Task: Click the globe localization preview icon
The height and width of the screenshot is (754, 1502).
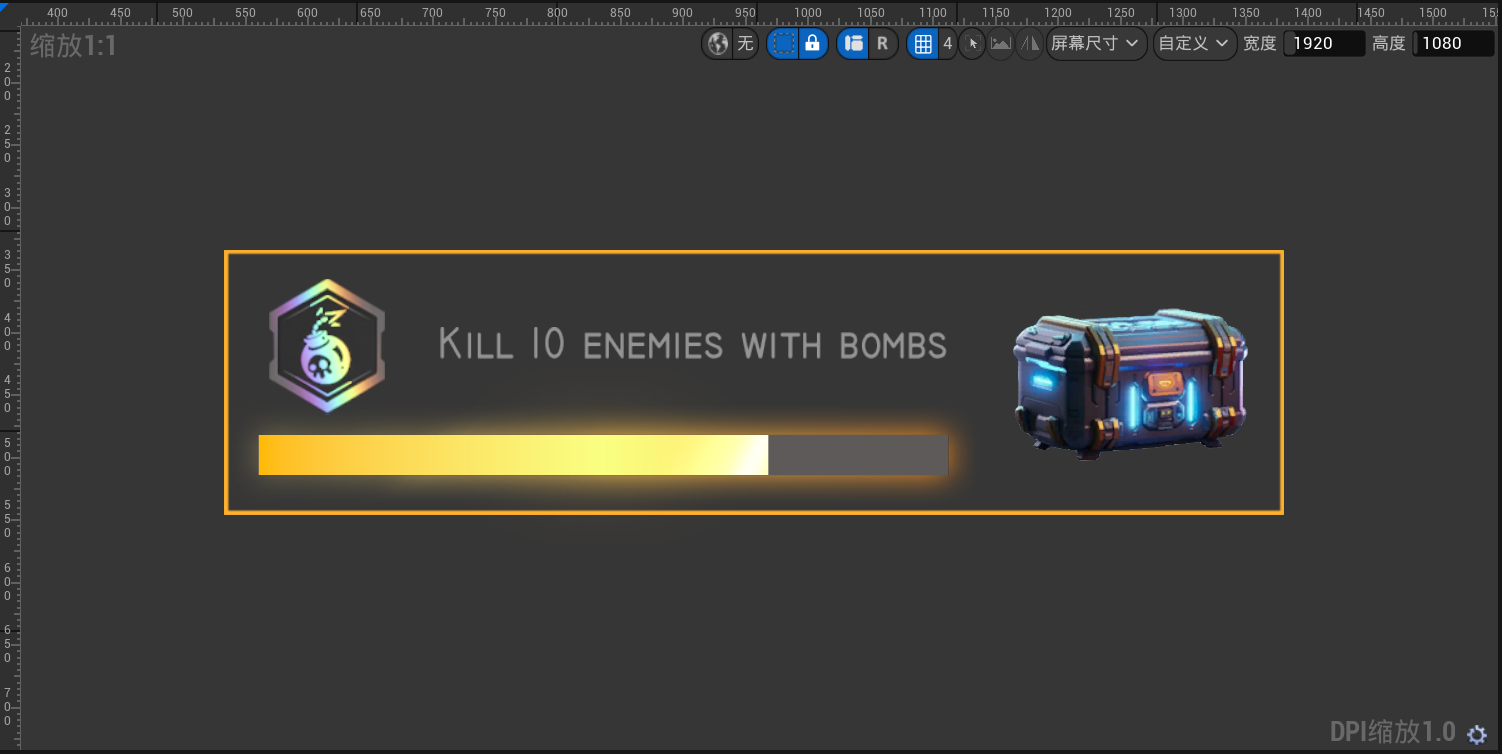Action: (717, 44)
